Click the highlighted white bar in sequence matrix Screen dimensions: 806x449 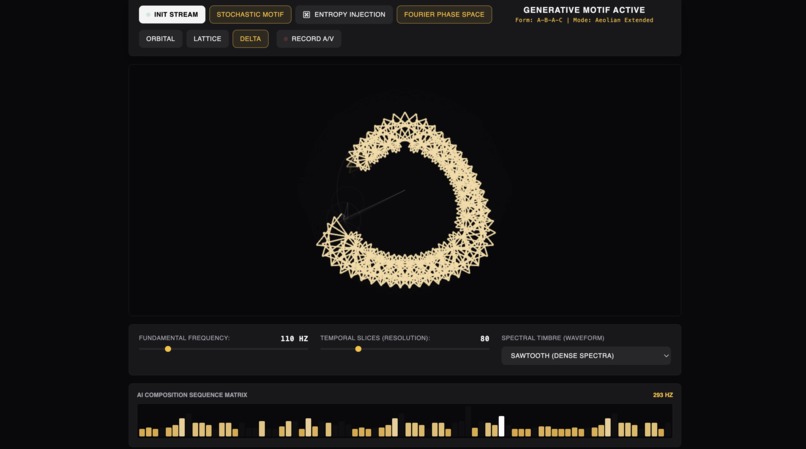pos(502,426)
